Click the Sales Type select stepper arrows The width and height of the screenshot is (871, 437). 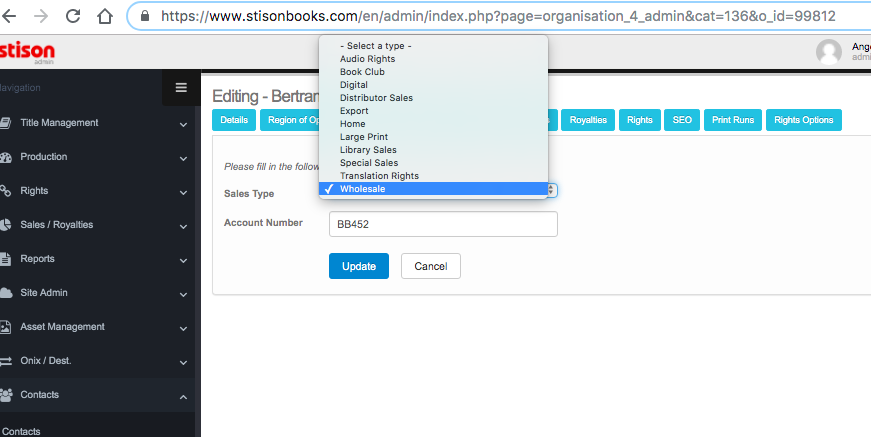pyautogui.click(x=551, y=190)
